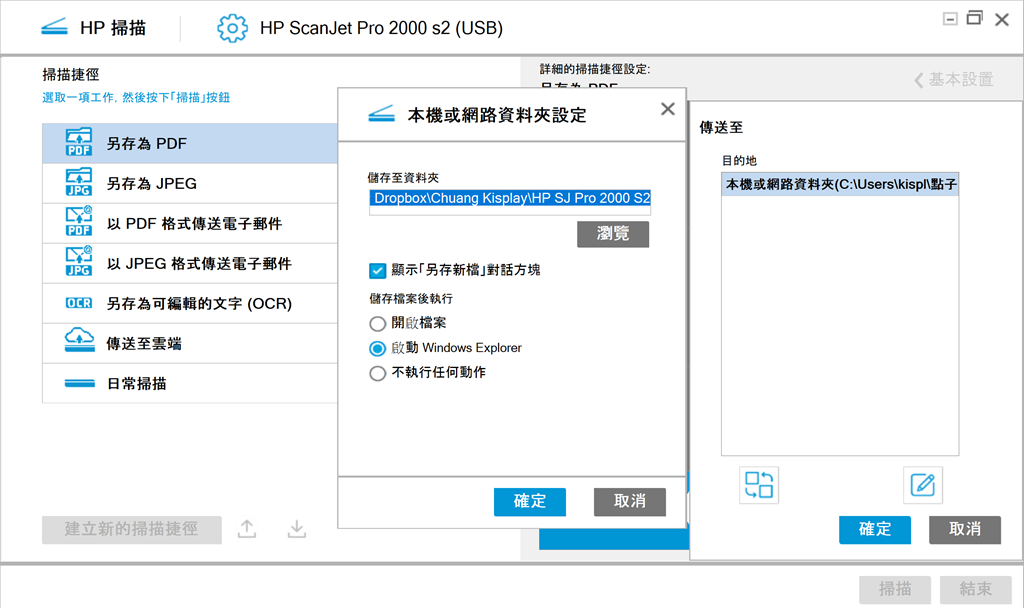Click 建立新的掃描捷徑 button
Image resolution: width=1024 pixels, height=608 pixels.
pos(132,529)
